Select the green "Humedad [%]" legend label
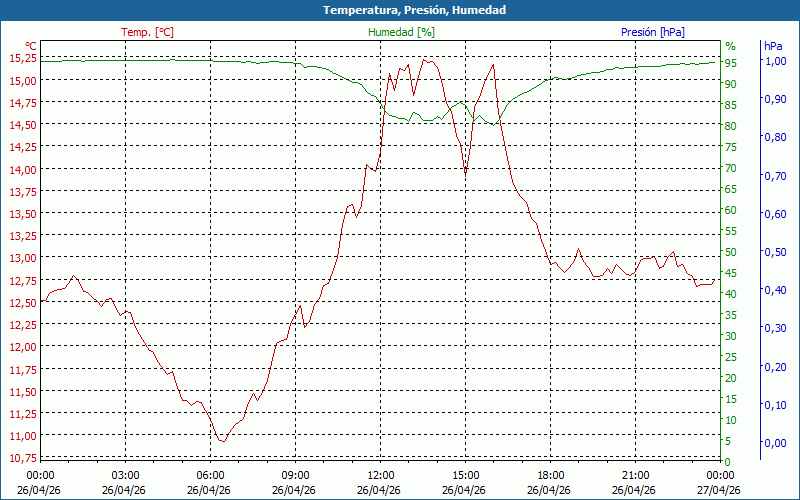 (401, 32)
